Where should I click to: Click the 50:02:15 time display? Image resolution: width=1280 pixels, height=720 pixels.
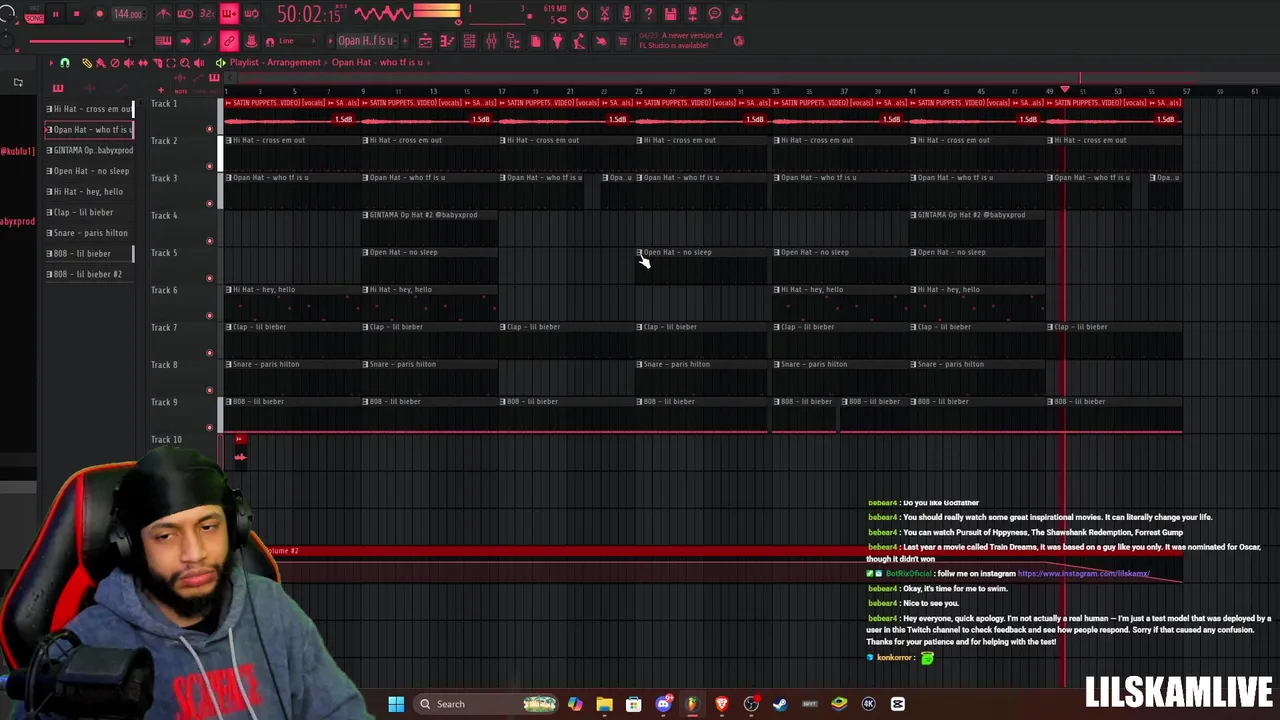309,14
